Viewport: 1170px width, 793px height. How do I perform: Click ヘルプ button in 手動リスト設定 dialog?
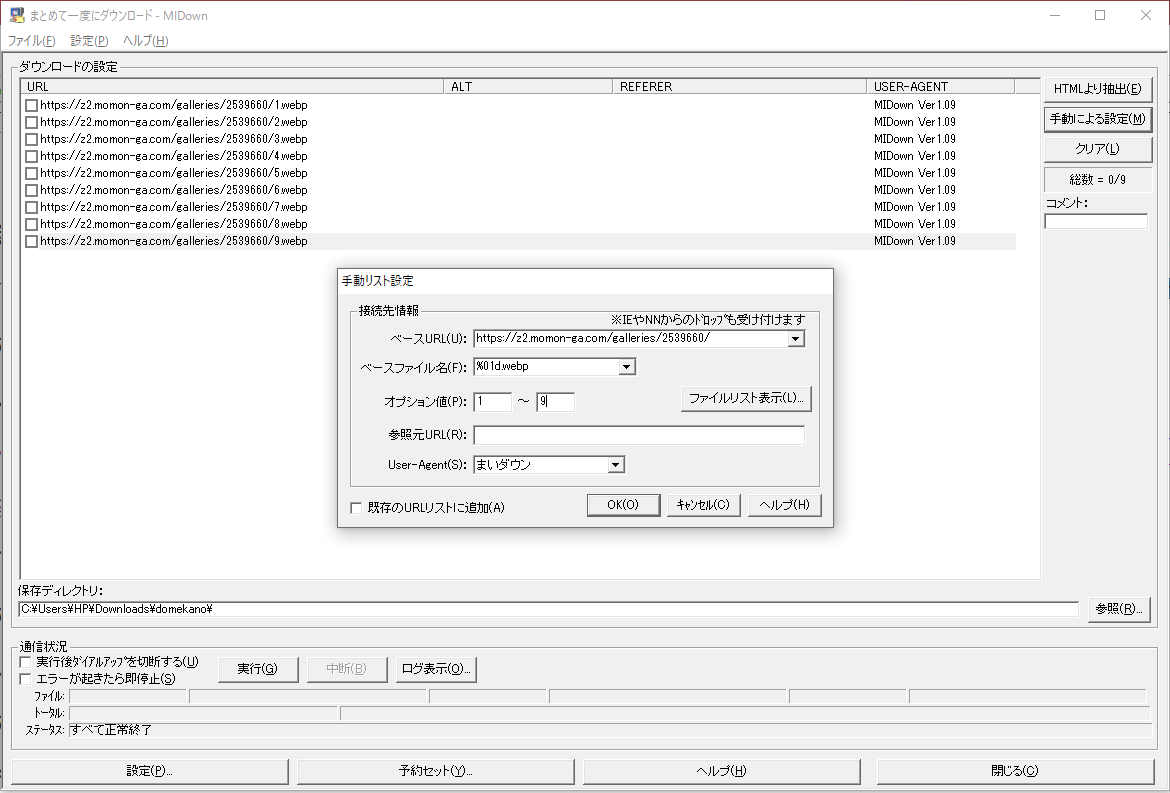(784, 505)
